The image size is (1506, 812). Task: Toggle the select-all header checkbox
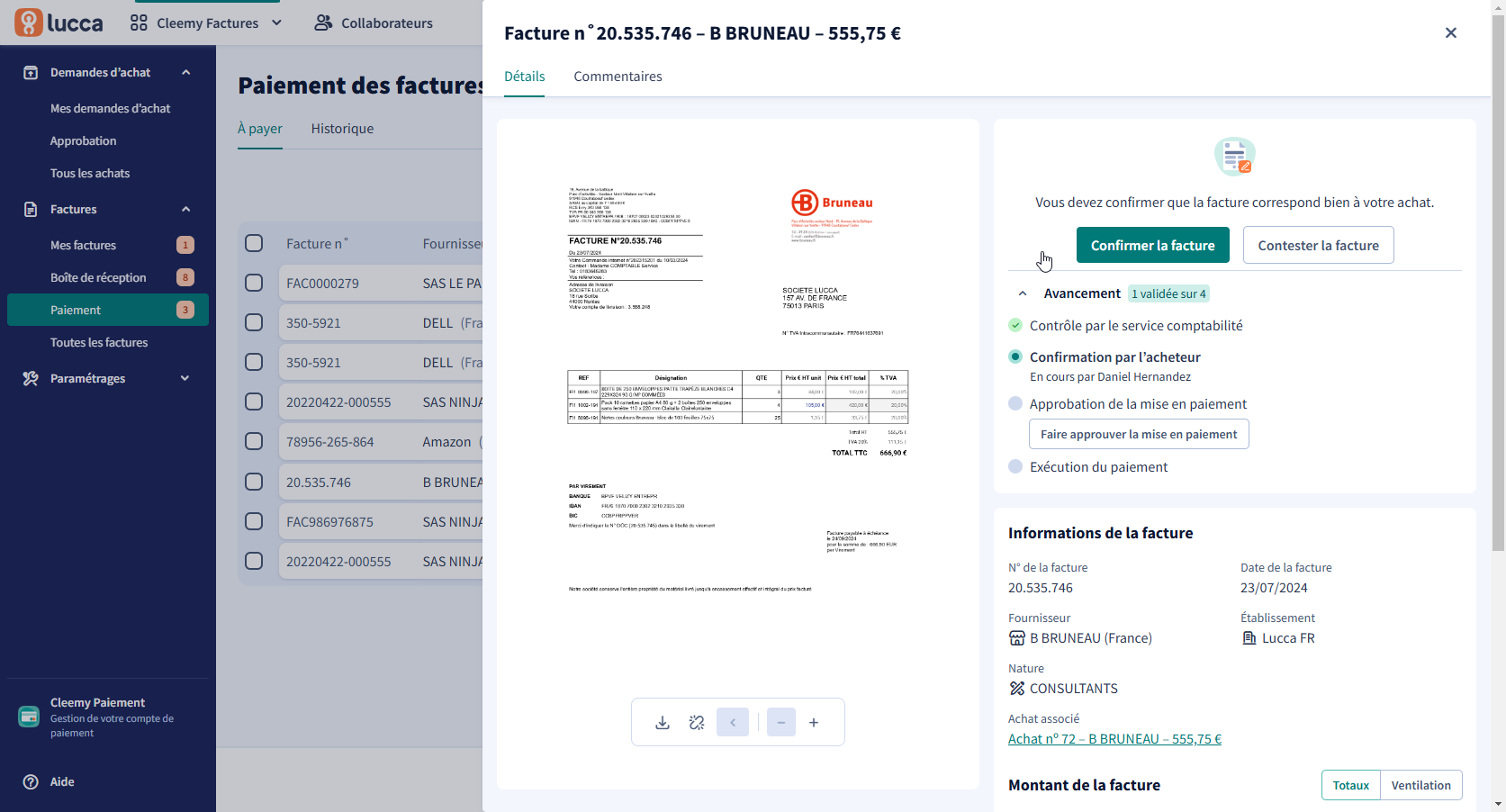click(254, 243)
